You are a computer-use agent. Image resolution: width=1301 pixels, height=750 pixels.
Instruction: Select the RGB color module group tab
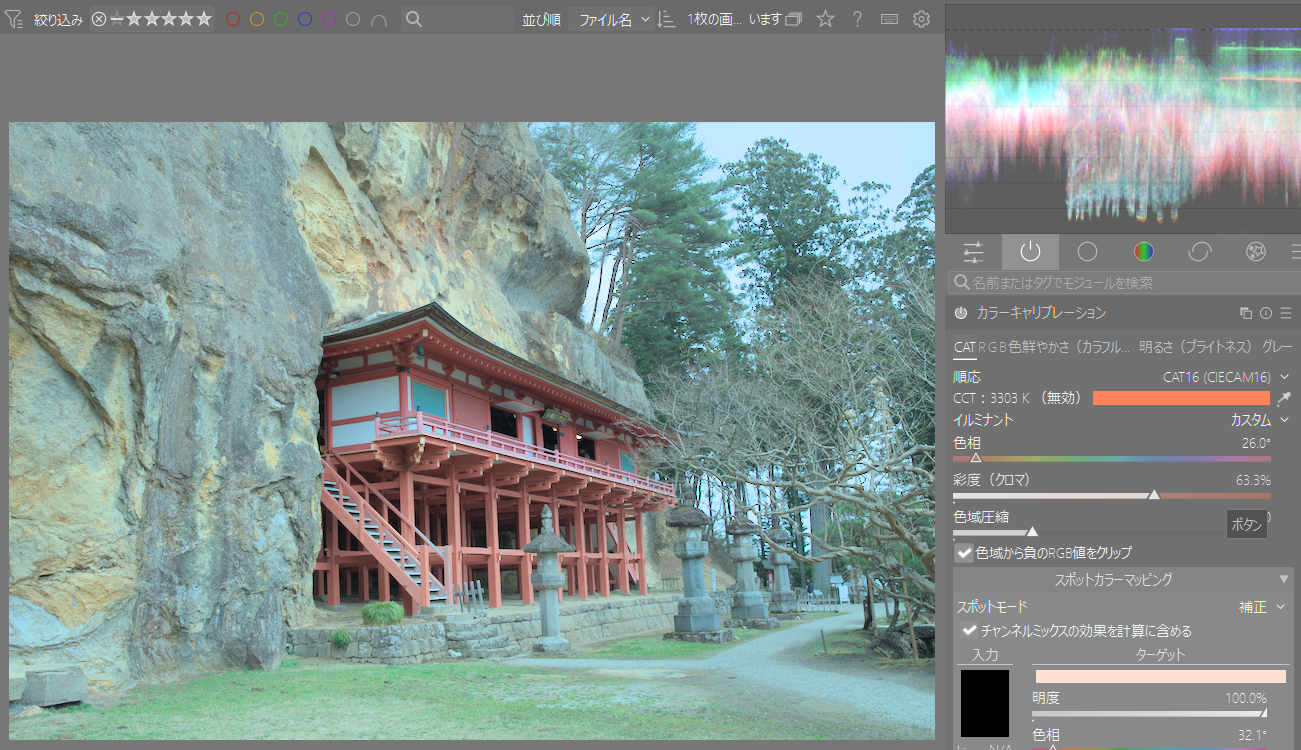[x=1144, y=252]
